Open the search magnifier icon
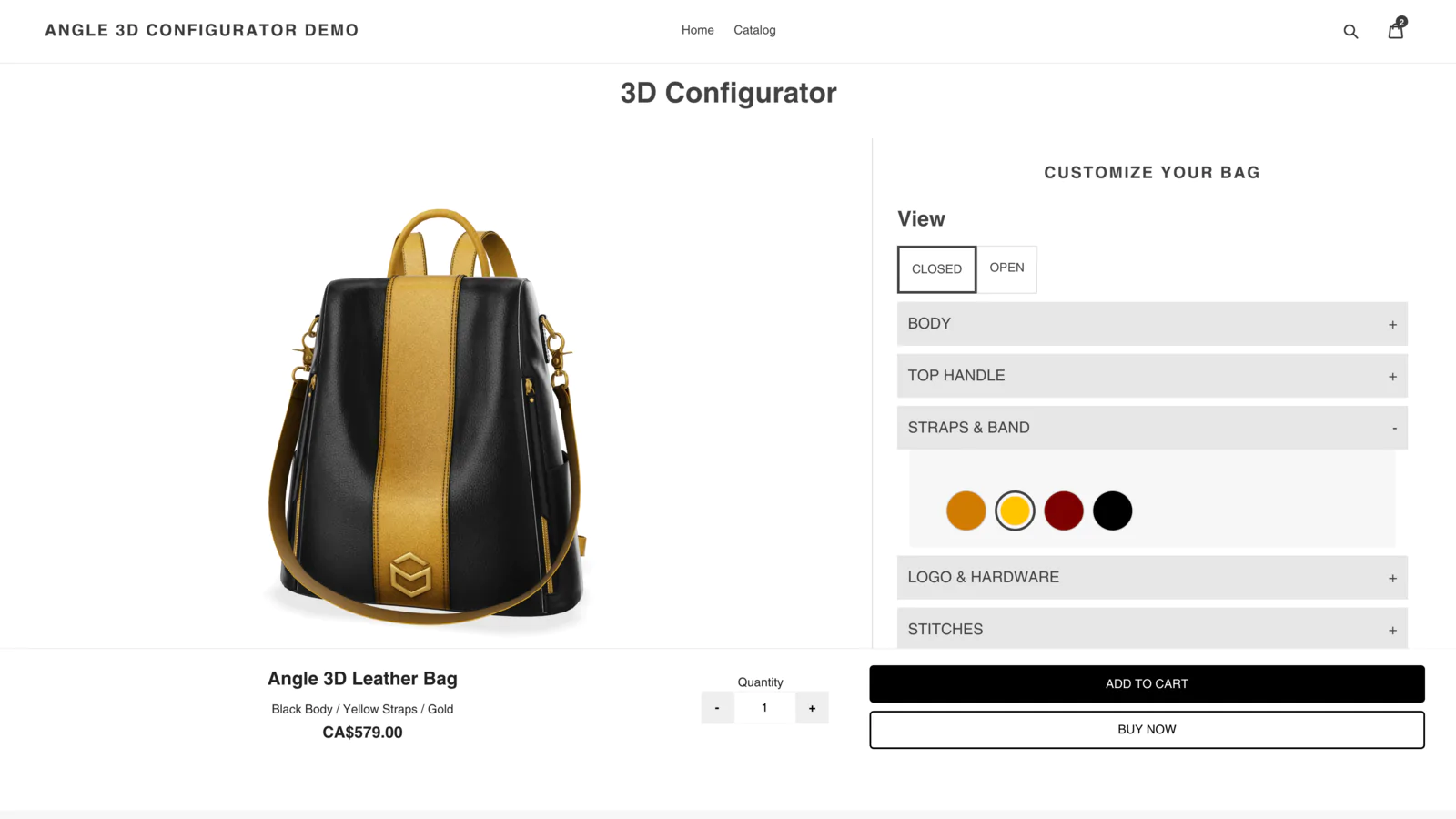 pyautogui.click(x=1350, y=32)
